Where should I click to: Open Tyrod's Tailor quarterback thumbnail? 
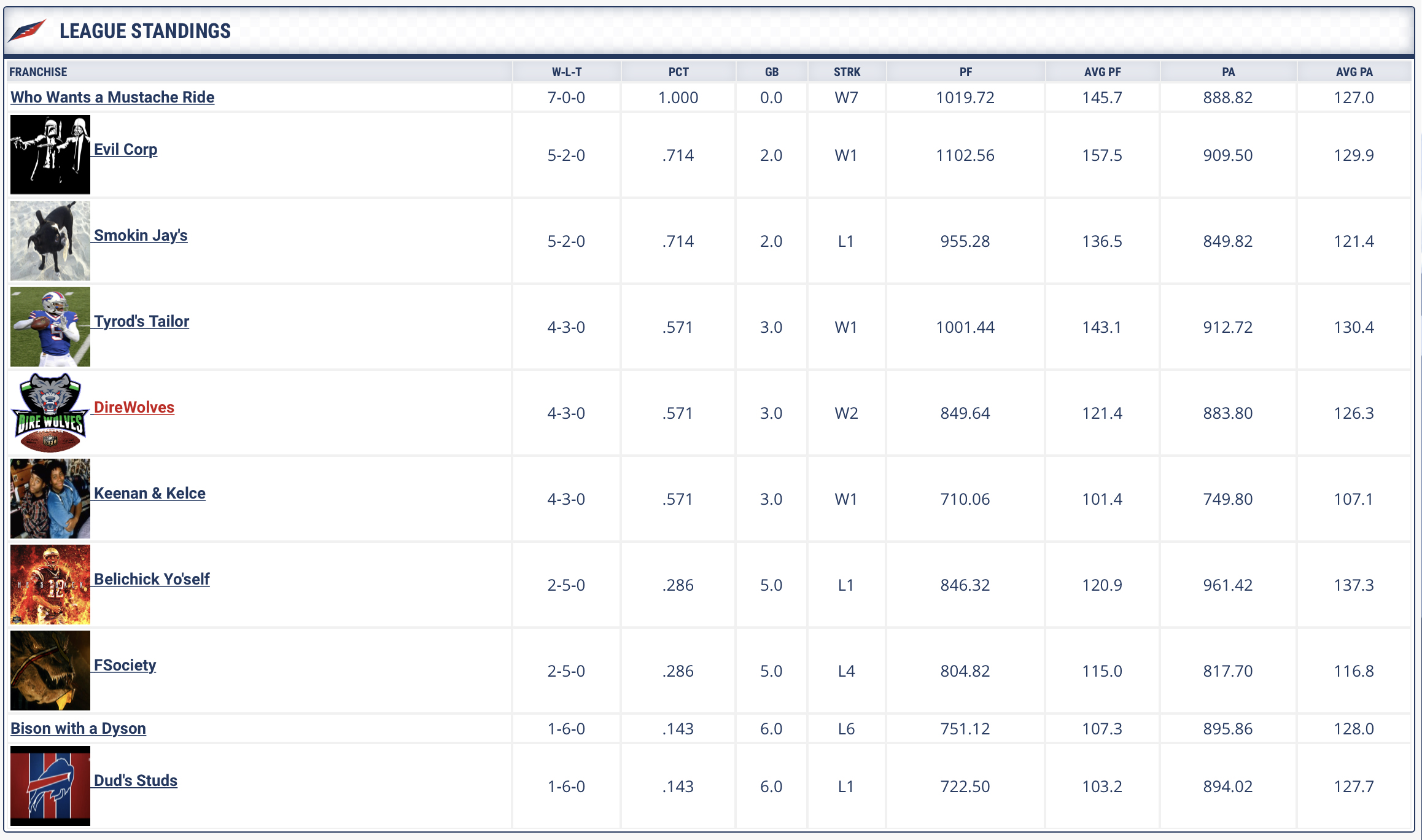click(50, 327)
